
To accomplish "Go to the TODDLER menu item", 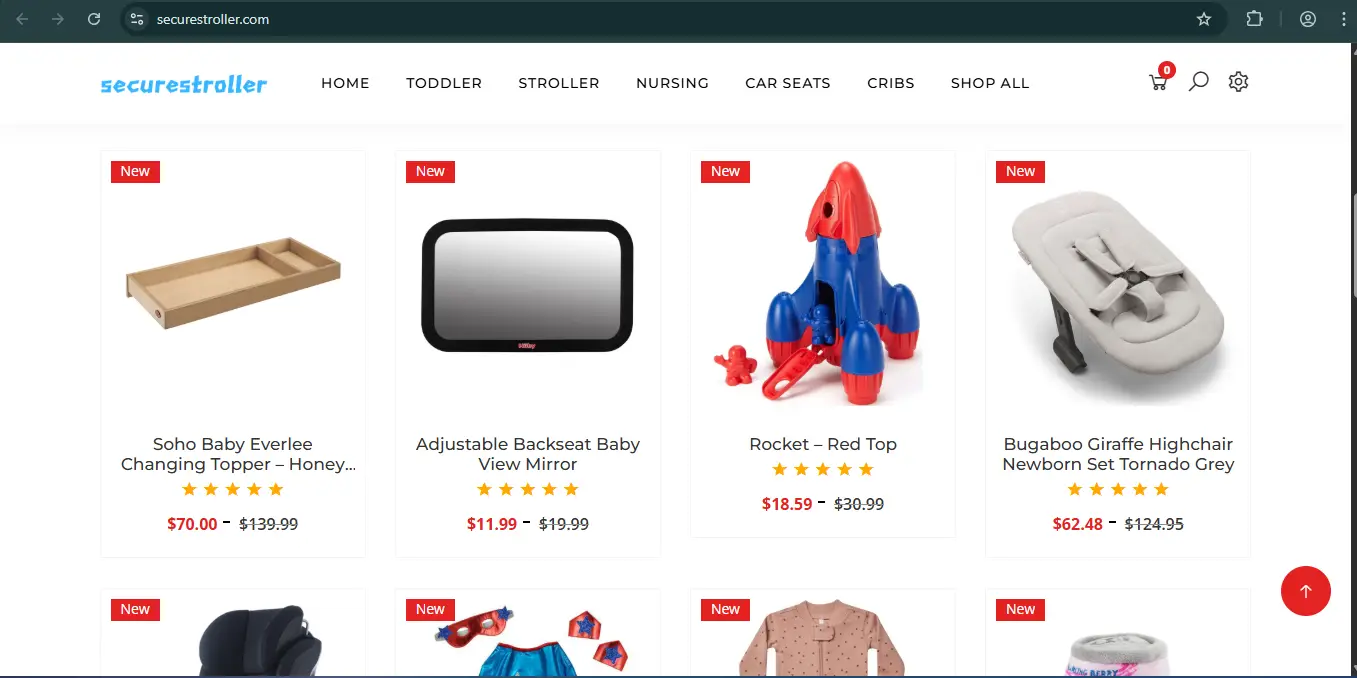I will tap(444, 83).
